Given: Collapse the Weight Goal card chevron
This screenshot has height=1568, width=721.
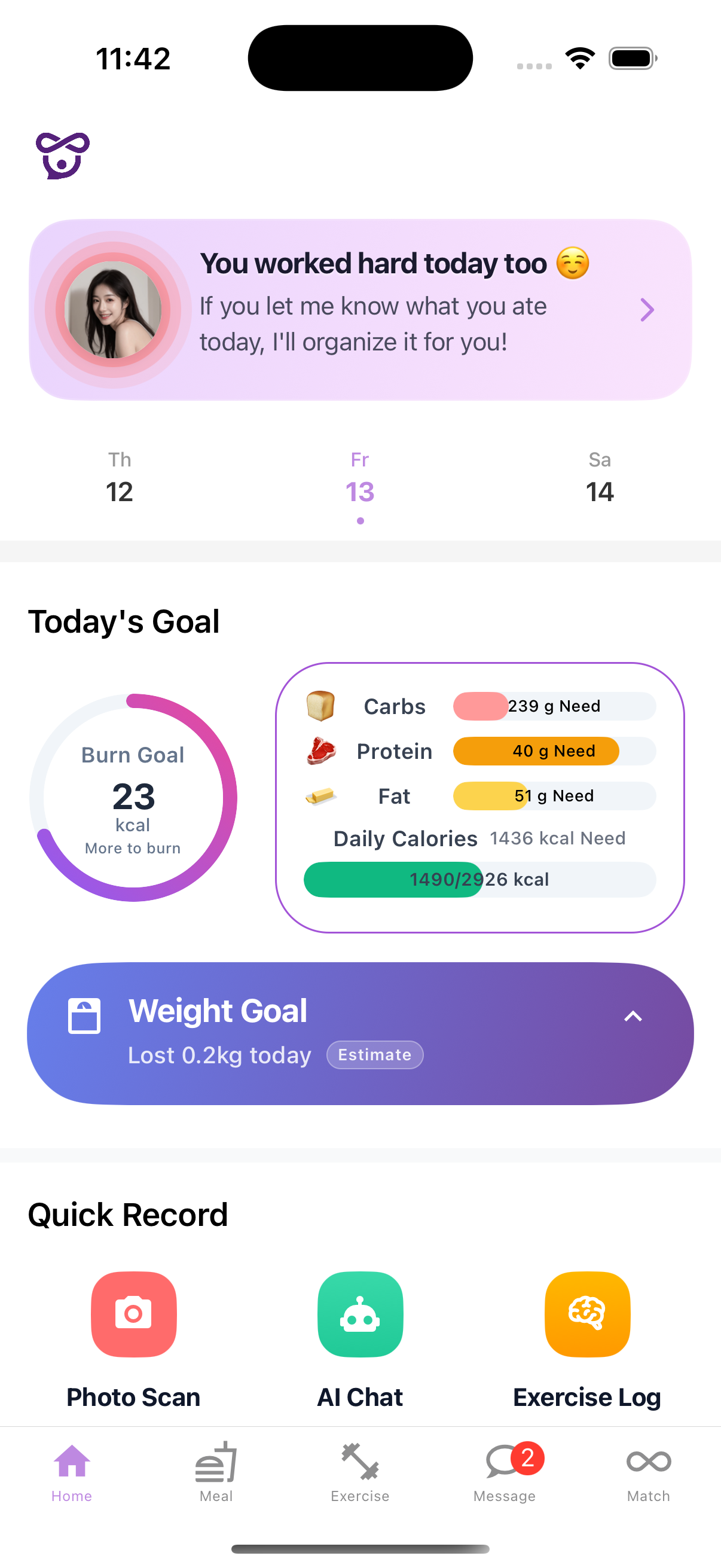Looking at the screenshot, I should coord(633,1016).
